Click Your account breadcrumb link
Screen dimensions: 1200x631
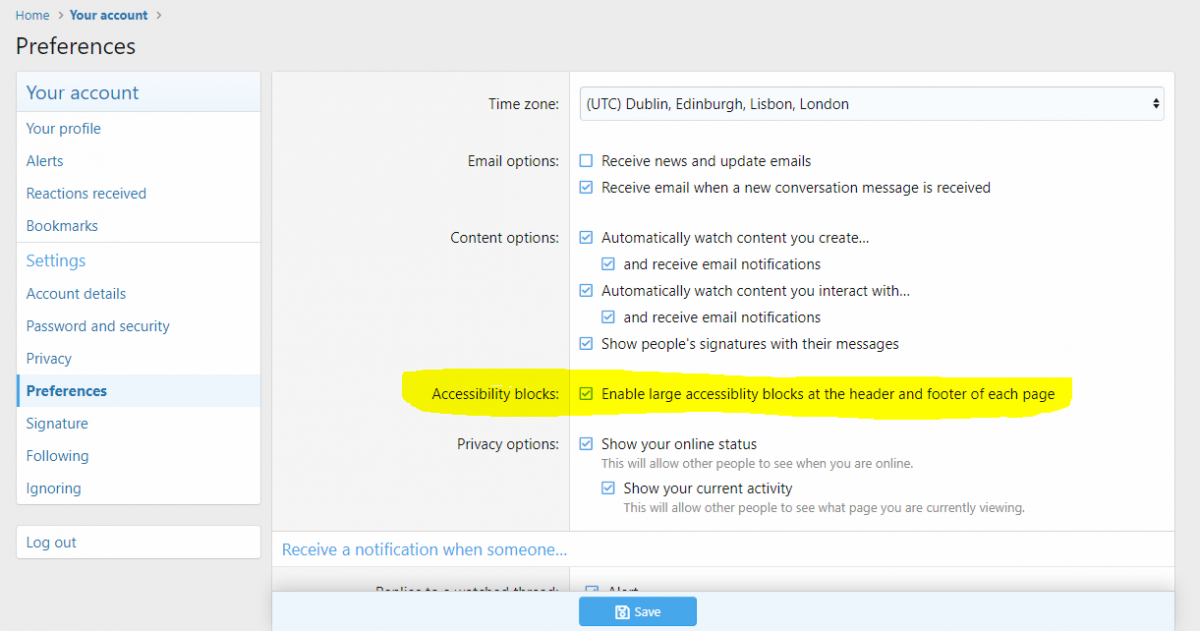[x=109, y=15]
